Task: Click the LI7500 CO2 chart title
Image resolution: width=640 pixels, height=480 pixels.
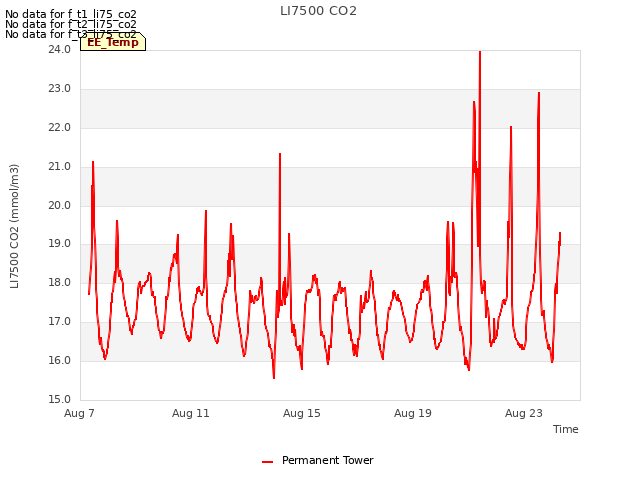Action: tap(318, 11)
